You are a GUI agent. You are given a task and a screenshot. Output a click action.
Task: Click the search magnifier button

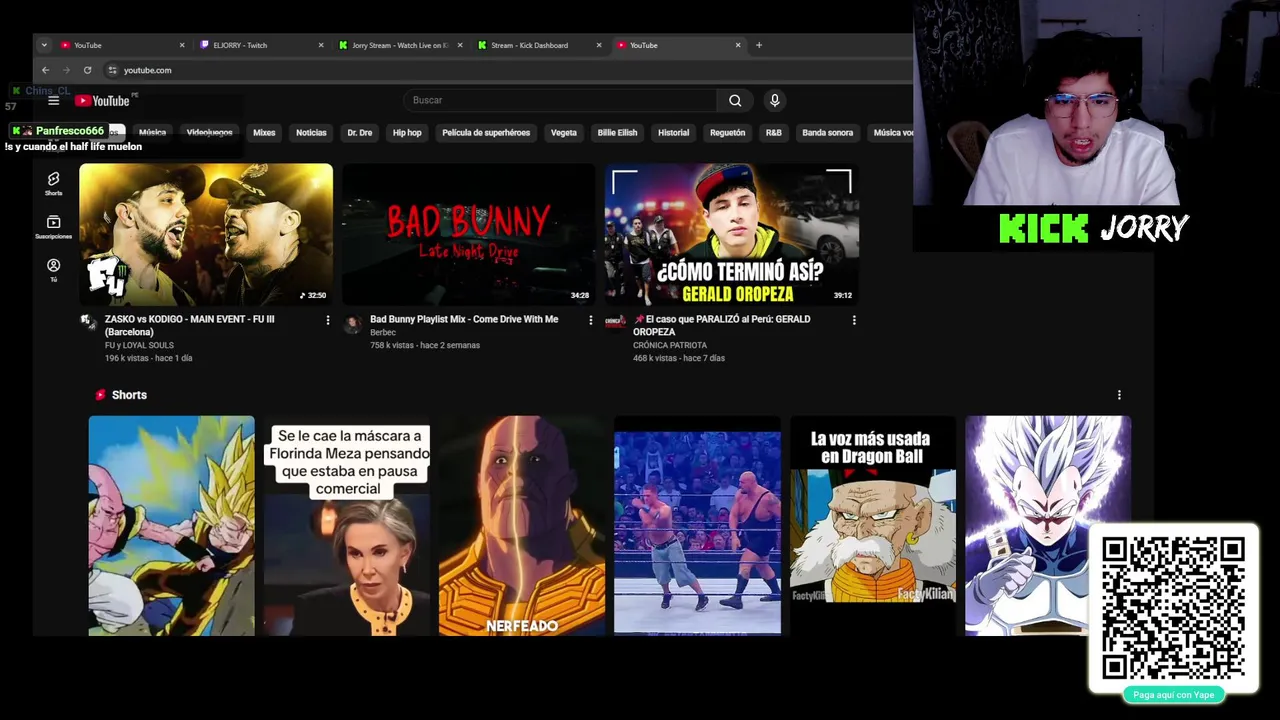click(735, 100)
